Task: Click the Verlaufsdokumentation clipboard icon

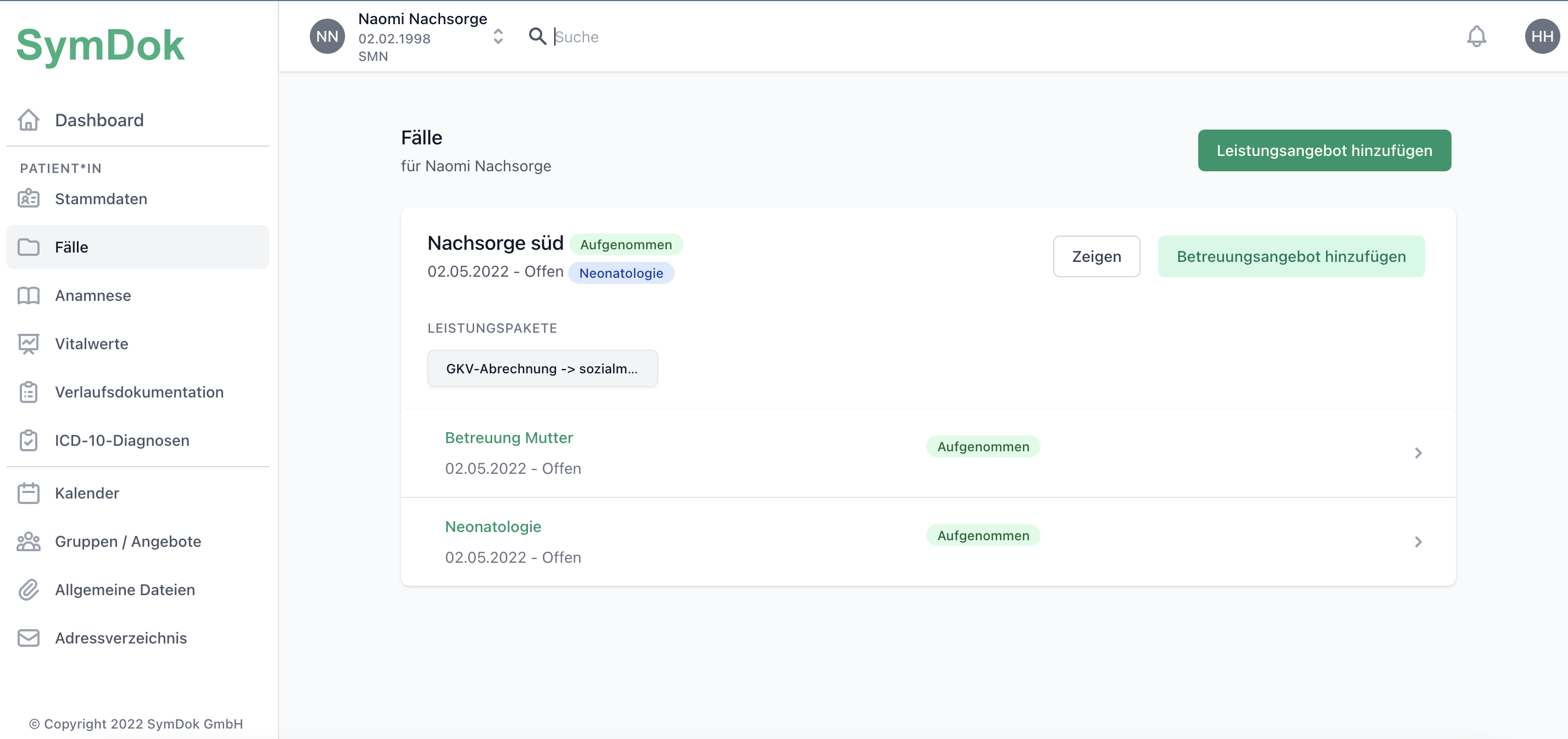Action: (29, 393)
